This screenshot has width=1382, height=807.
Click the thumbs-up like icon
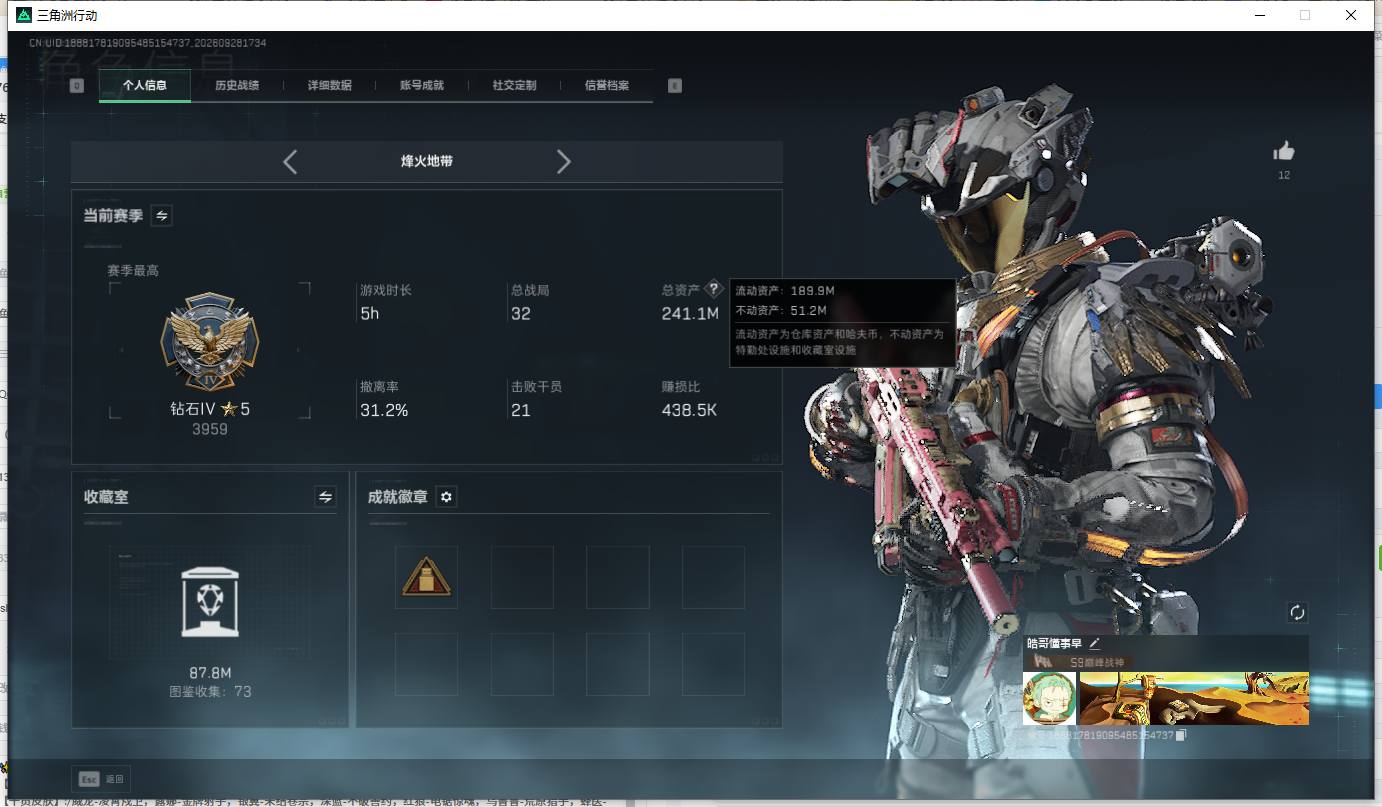tap(1284, 151)
